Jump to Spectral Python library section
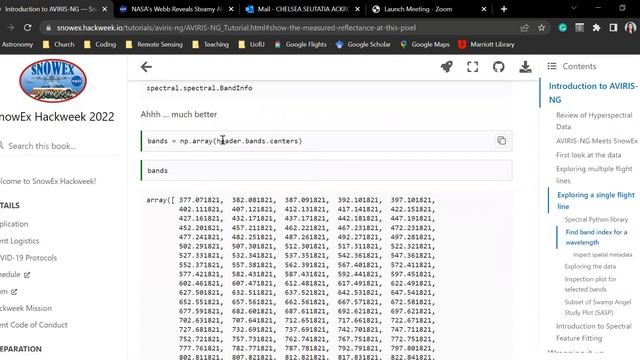Image resolution: width=640 pixels, height=360 pixels. click(596, 219)
